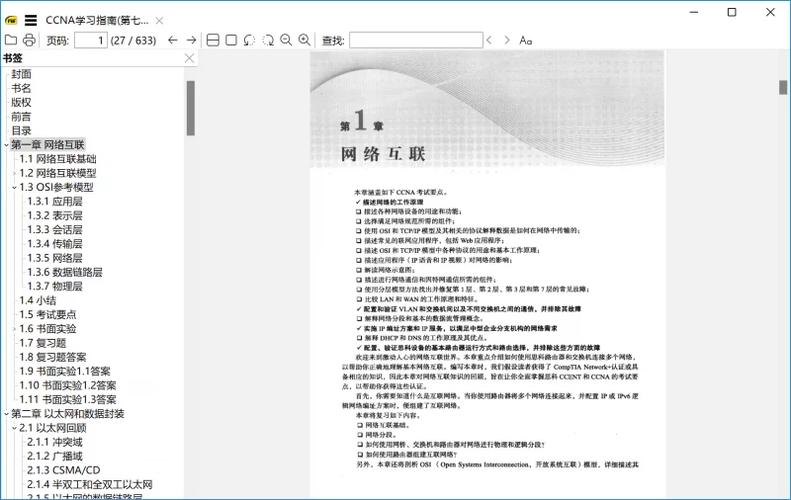Select the fit single page icon

[231, 40]
